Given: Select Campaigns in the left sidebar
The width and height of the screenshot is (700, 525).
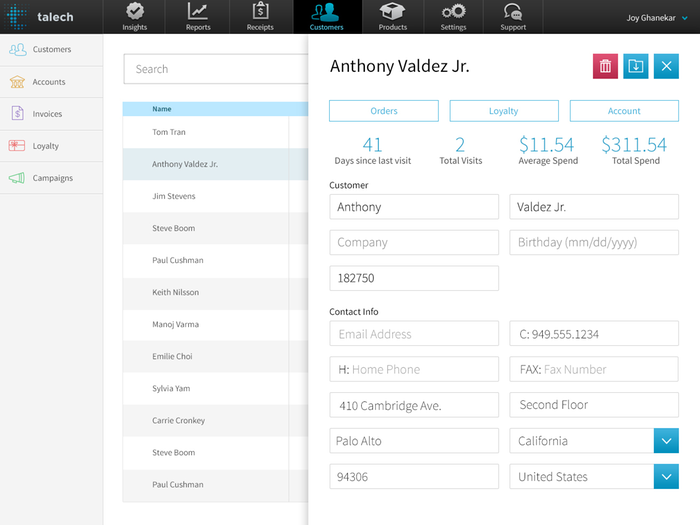Looking at the screenshot, I should [x=52, y=178].
